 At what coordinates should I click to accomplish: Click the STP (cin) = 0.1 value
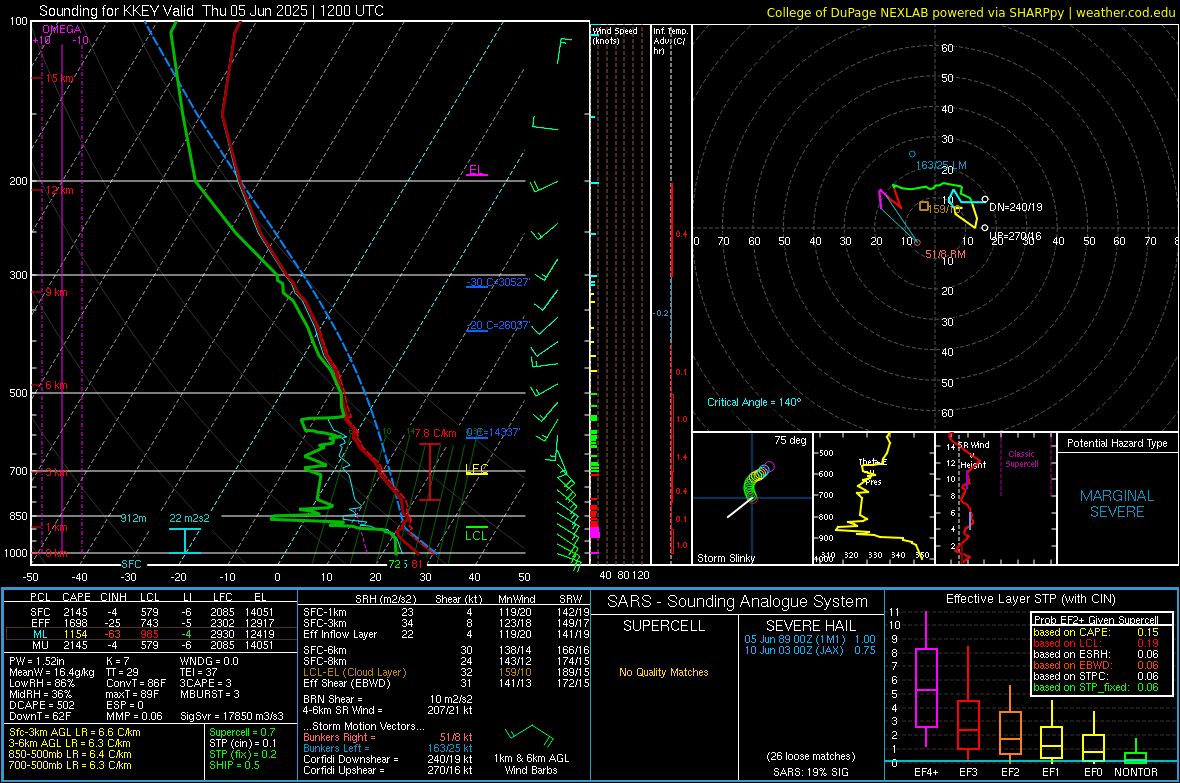click(x=243, y=743)
